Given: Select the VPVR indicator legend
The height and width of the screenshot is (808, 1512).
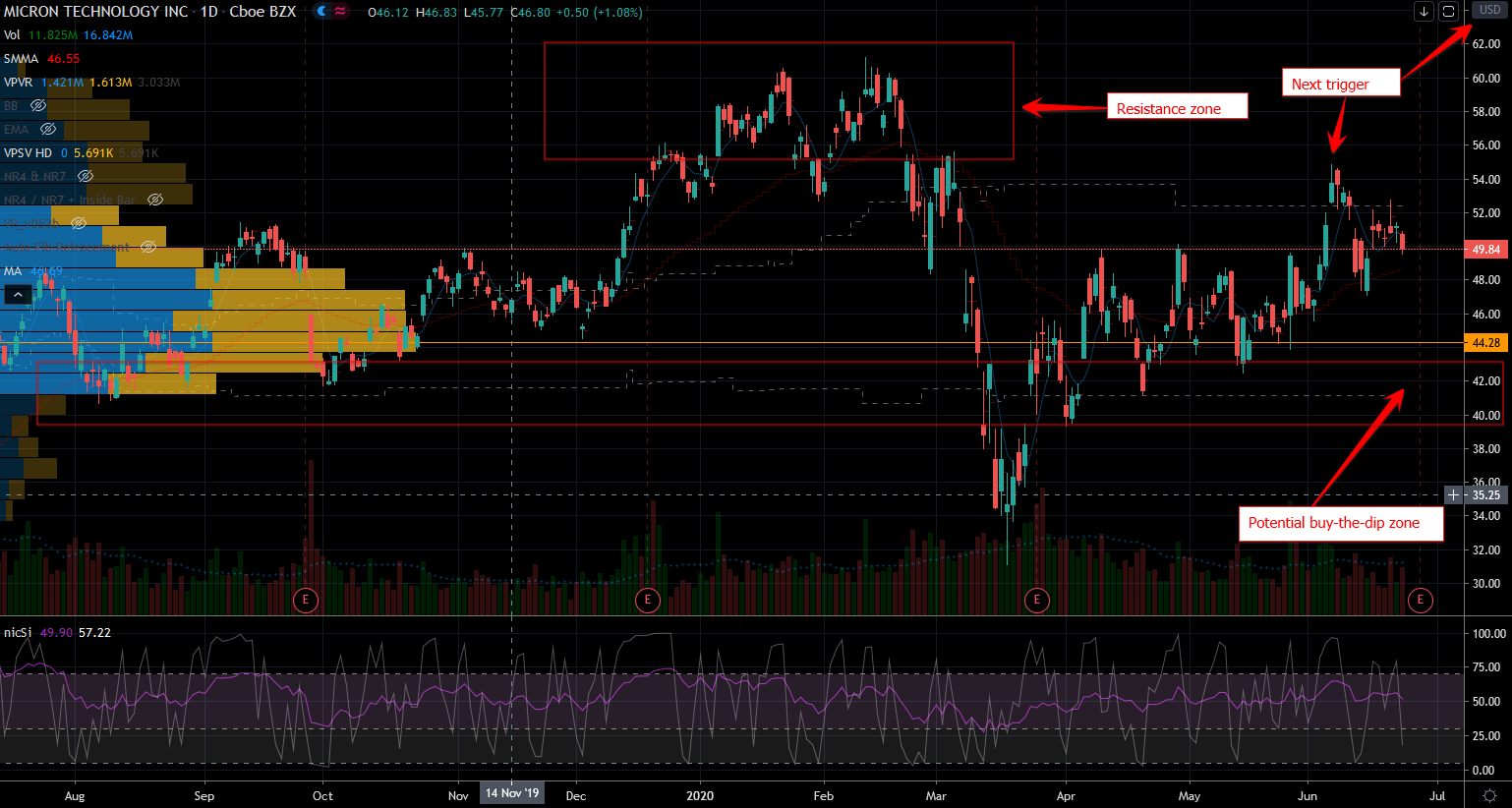Looking at the screenshot, I should point(19,82).
